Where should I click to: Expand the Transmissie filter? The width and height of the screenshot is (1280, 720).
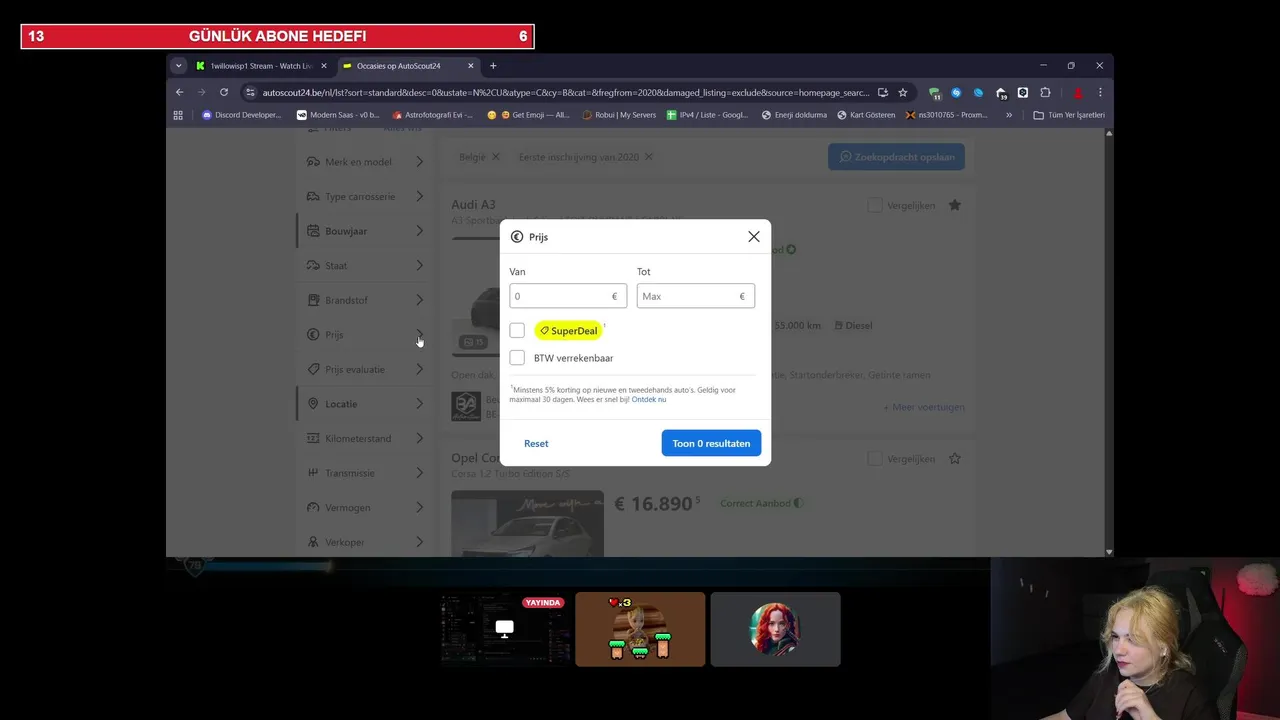364,473
